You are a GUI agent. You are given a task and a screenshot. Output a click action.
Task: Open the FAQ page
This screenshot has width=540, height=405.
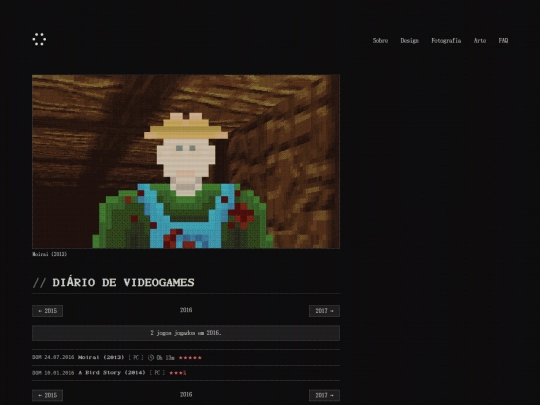503,41
